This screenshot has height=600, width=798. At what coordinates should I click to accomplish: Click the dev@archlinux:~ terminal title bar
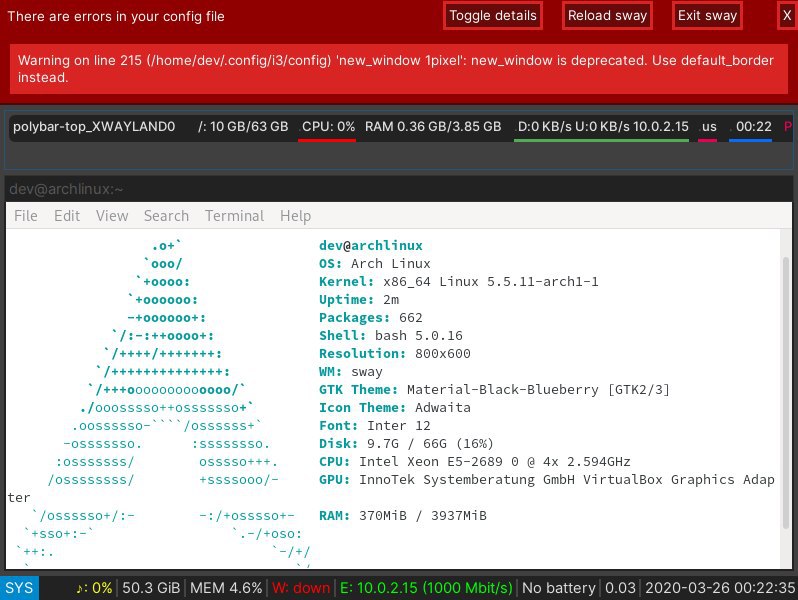(398, 189)
